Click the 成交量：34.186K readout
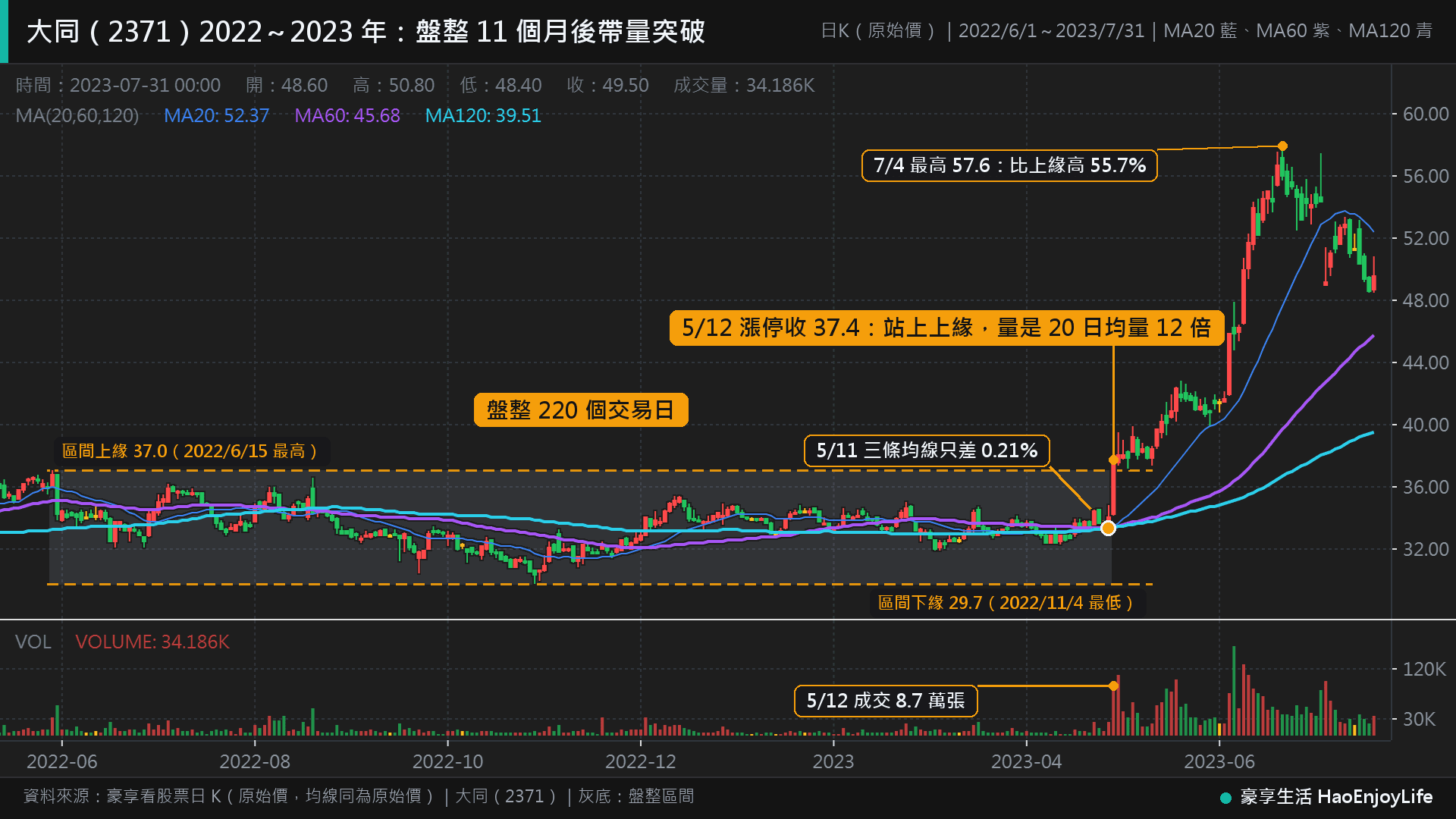1456x819 pixels. coord(744,85)
